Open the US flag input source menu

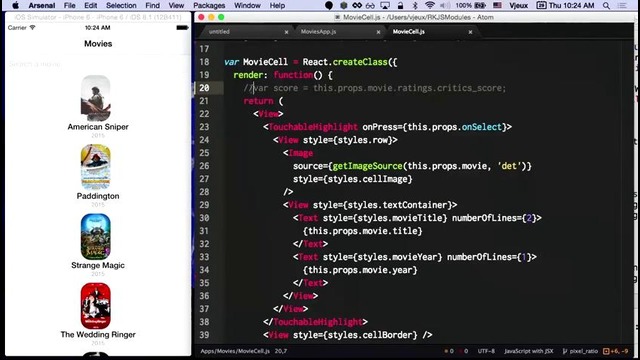tap(497, 5)
